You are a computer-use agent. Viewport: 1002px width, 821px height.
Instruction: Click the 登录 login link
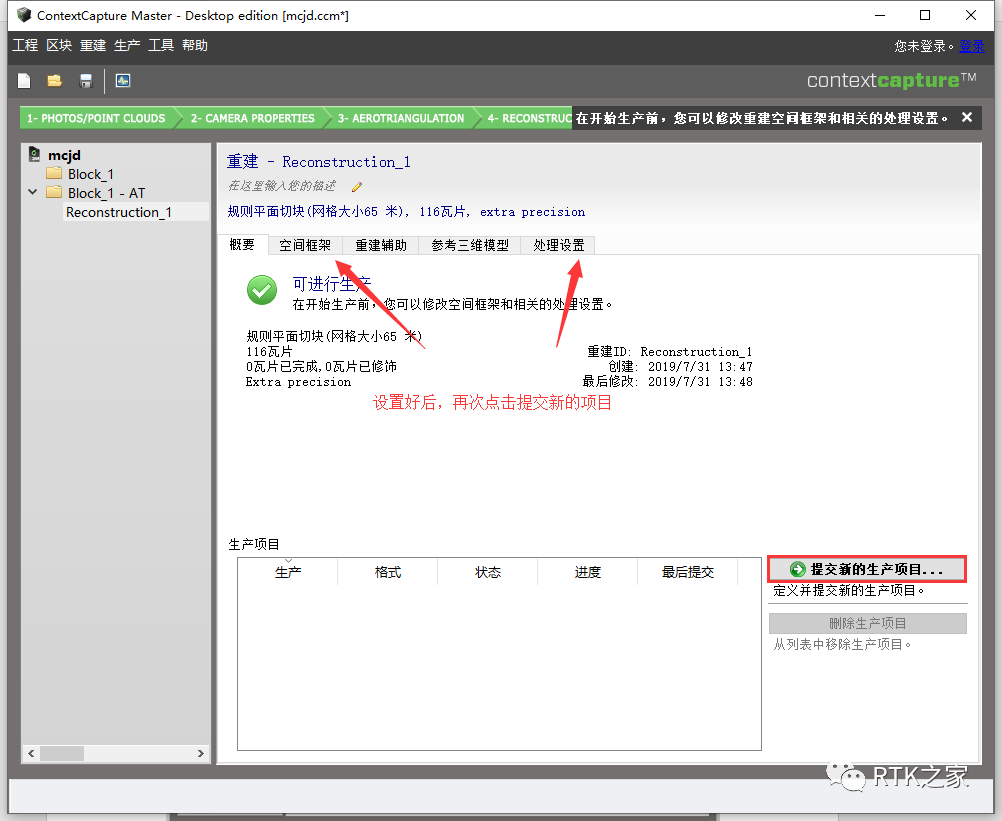(x=971, y=46)
